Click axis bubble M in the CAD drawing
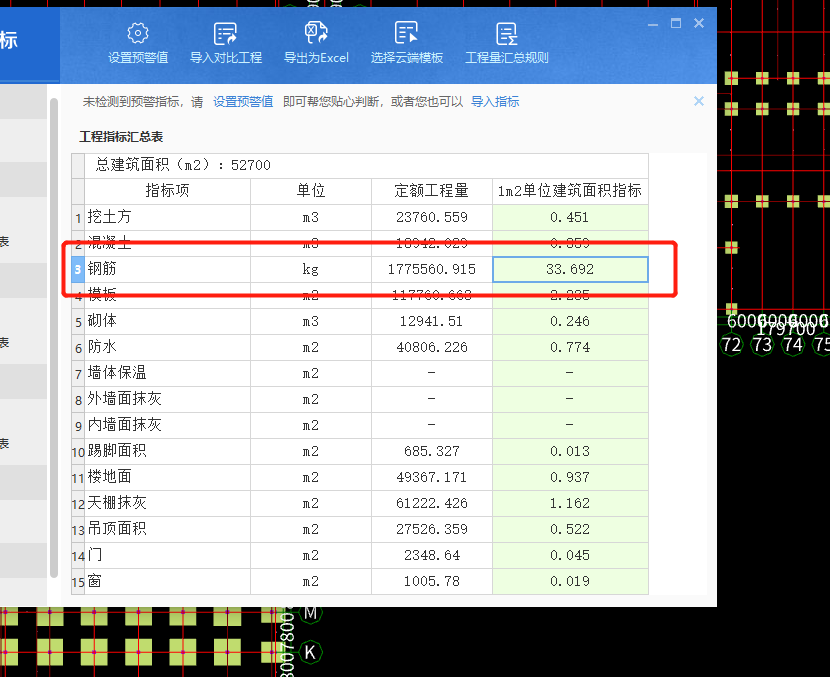Viewport: 830px width, 677px height. coord(311,613)
